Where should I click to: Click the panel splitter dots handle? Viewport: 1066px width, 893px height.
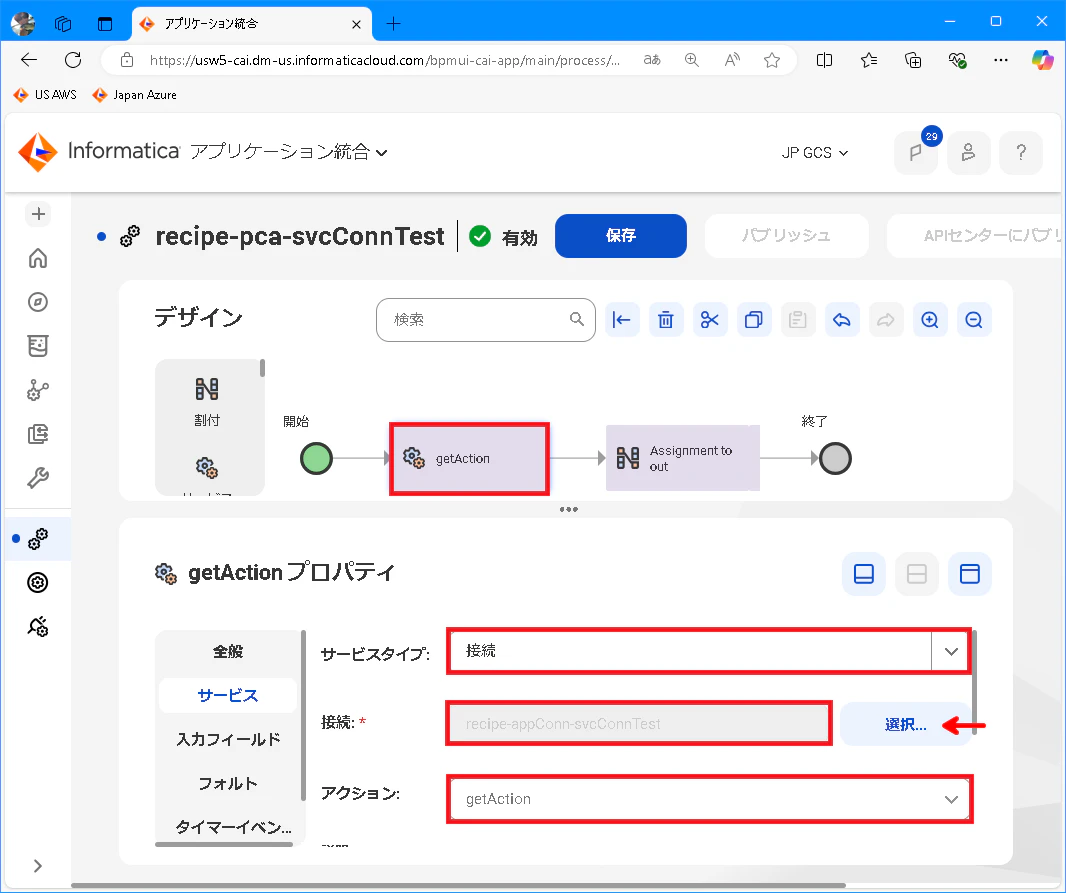[568, 509]
